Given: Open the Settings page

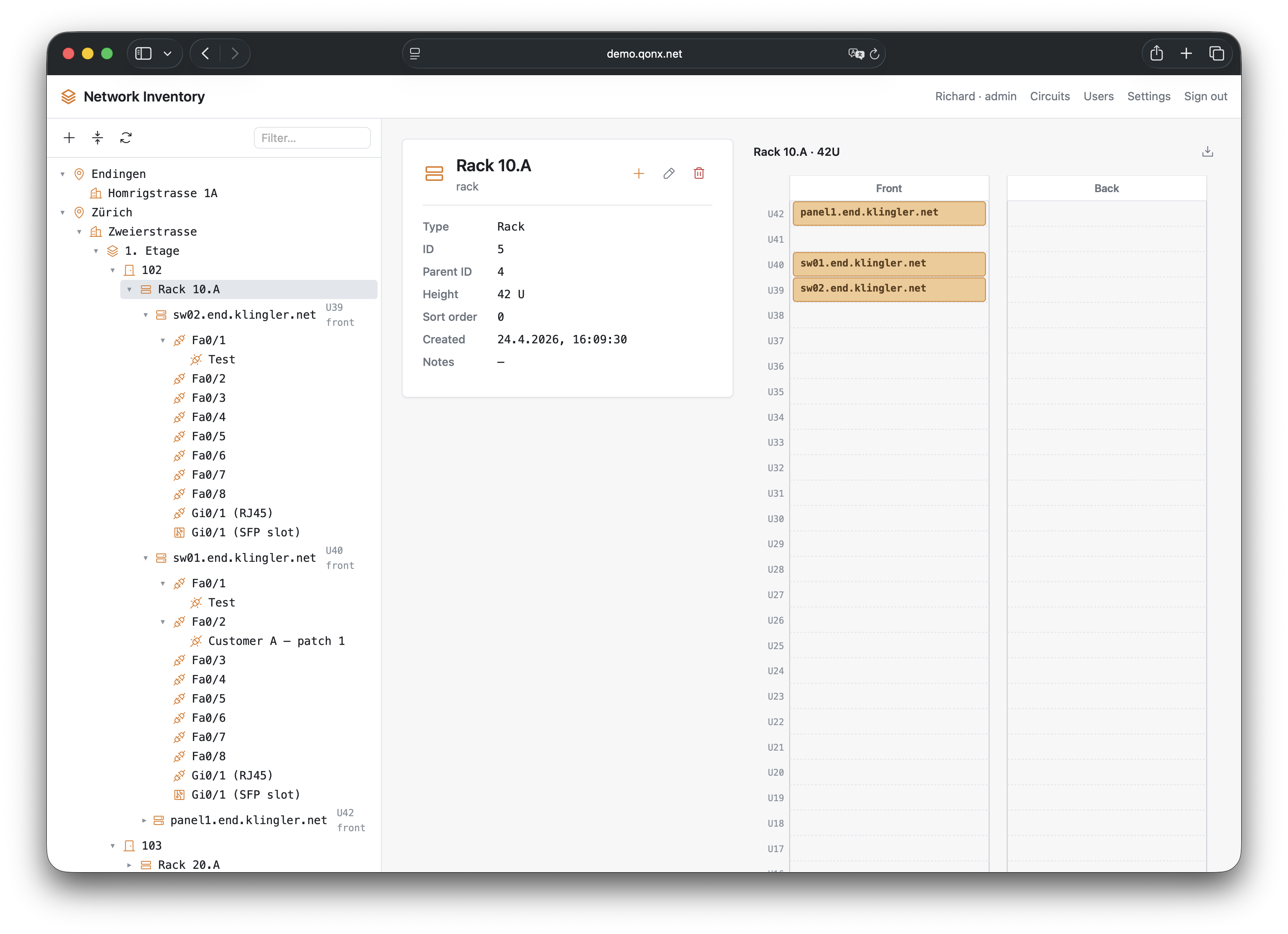Looking at the screenshot, I should click(1148, 96).
